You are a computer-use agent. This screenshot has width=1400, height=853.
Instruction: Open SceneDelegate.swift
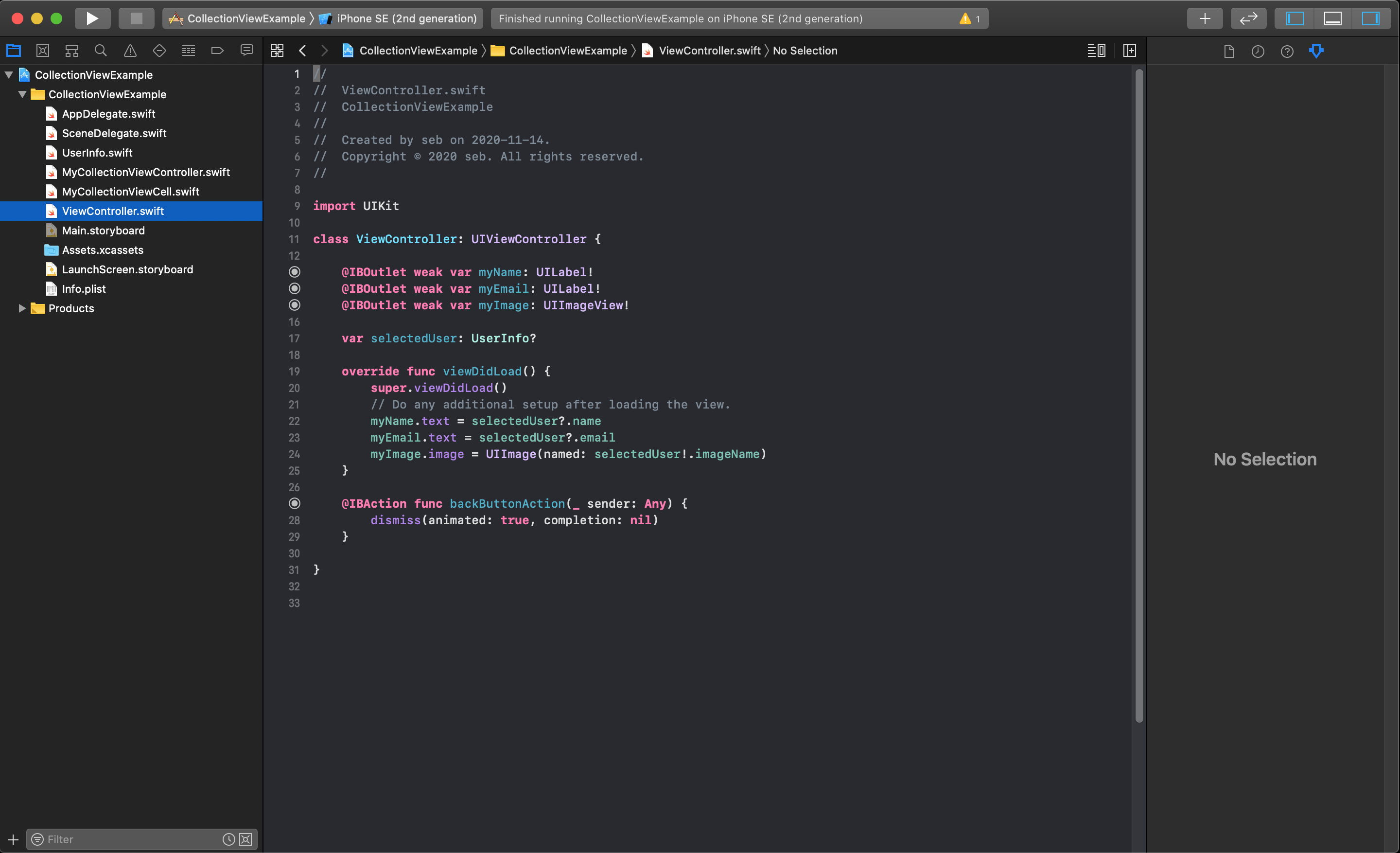click(x=114, y=133)
